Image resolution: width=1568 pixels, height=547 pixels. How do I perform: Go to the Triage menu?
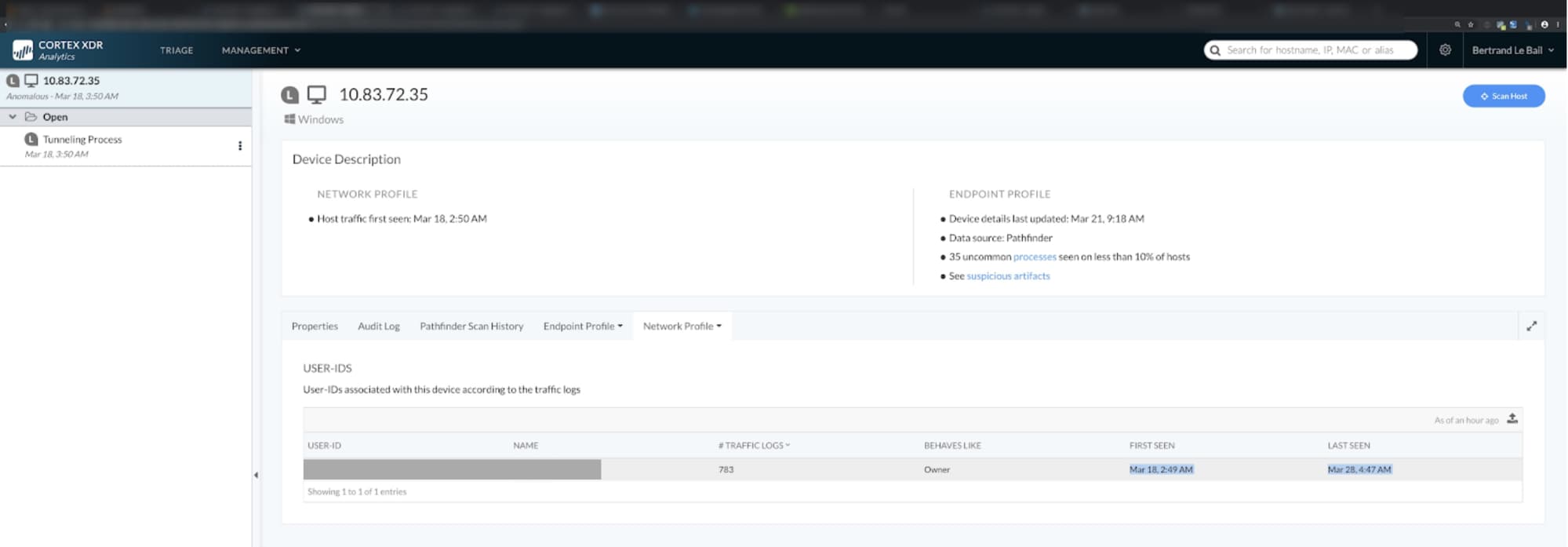pos(176,50)
